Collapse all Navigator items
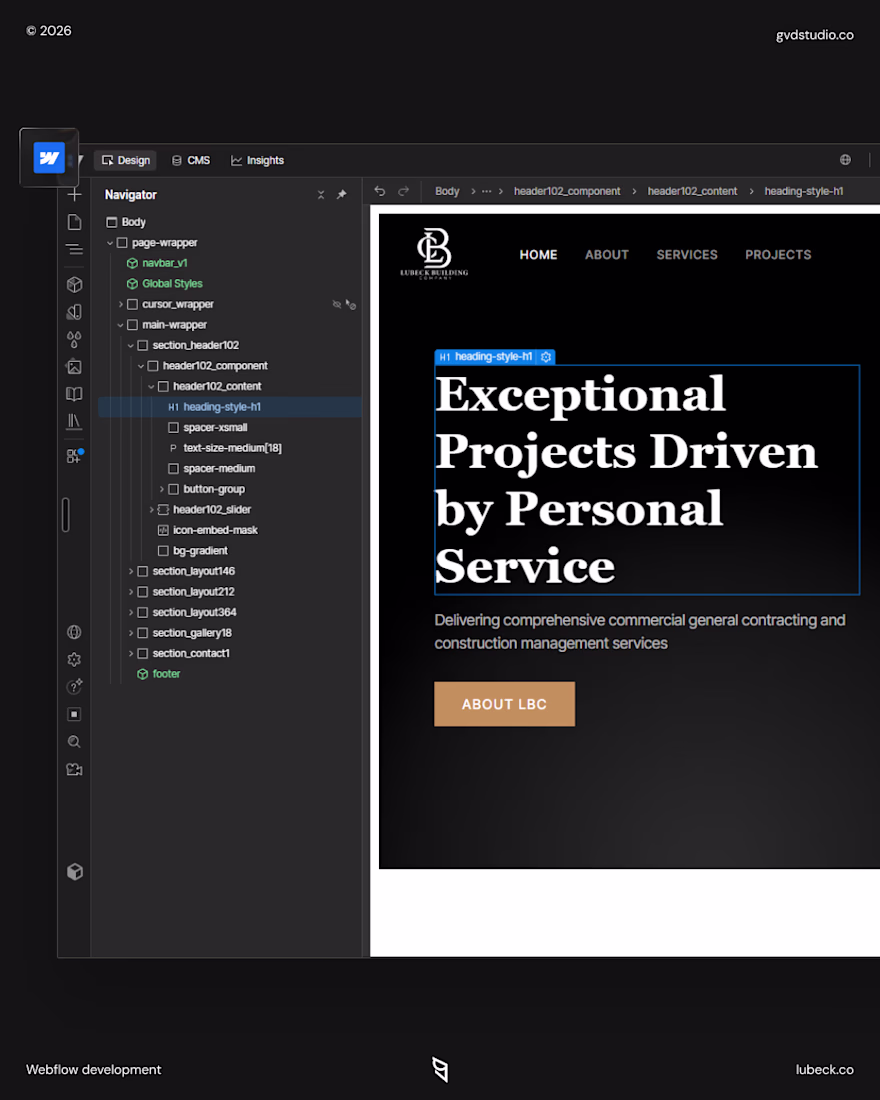Screen dimensions: 880x1100 pyautogui.click(x=321, y=194)
